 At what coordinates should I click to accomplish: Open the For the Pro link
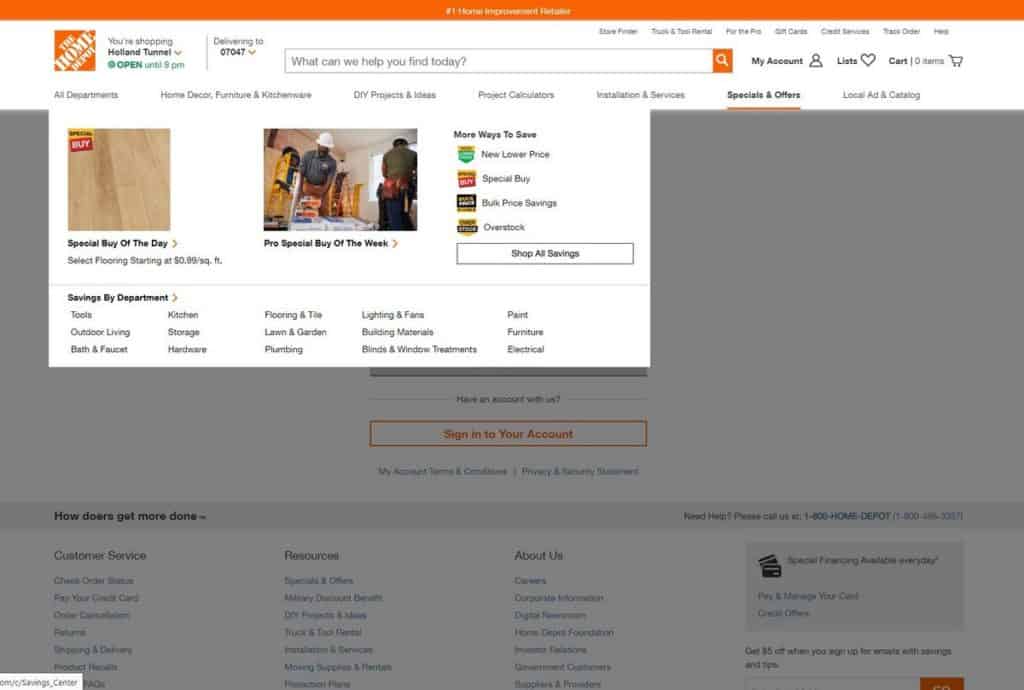[743, 31]
